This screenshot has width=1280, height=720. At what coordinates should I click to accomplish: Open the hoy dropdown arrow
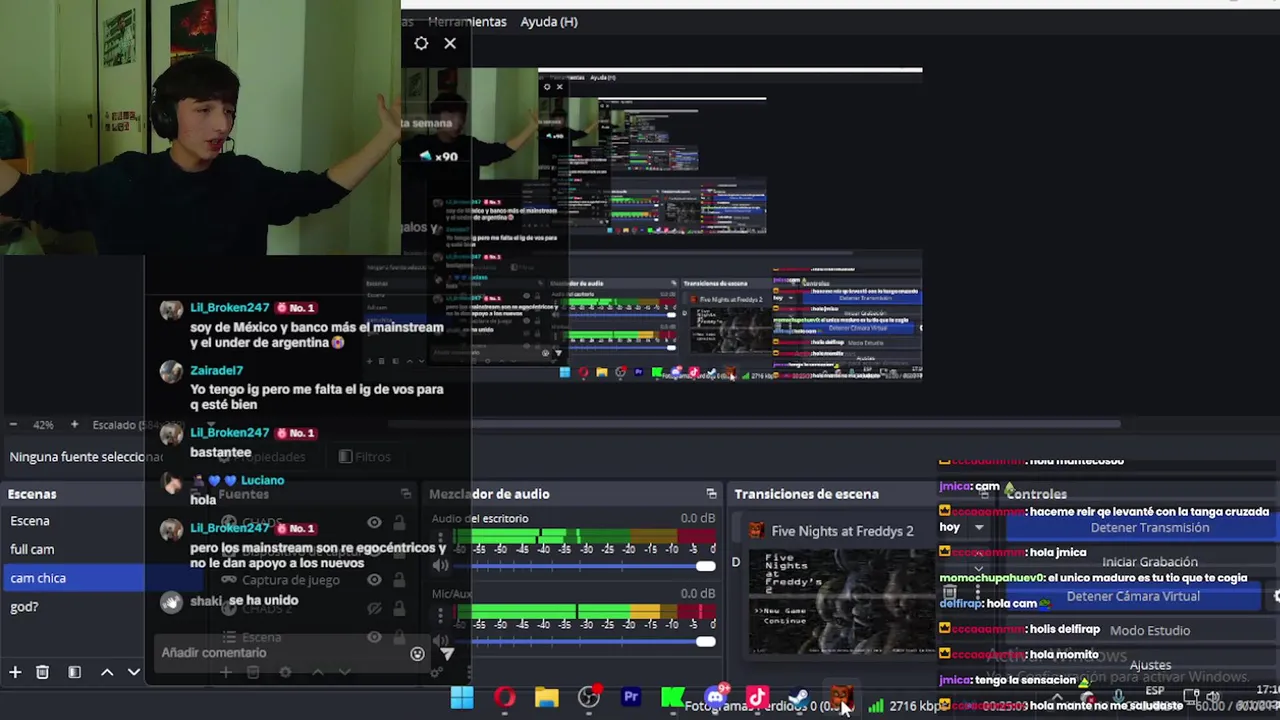(x=979, y=527)
